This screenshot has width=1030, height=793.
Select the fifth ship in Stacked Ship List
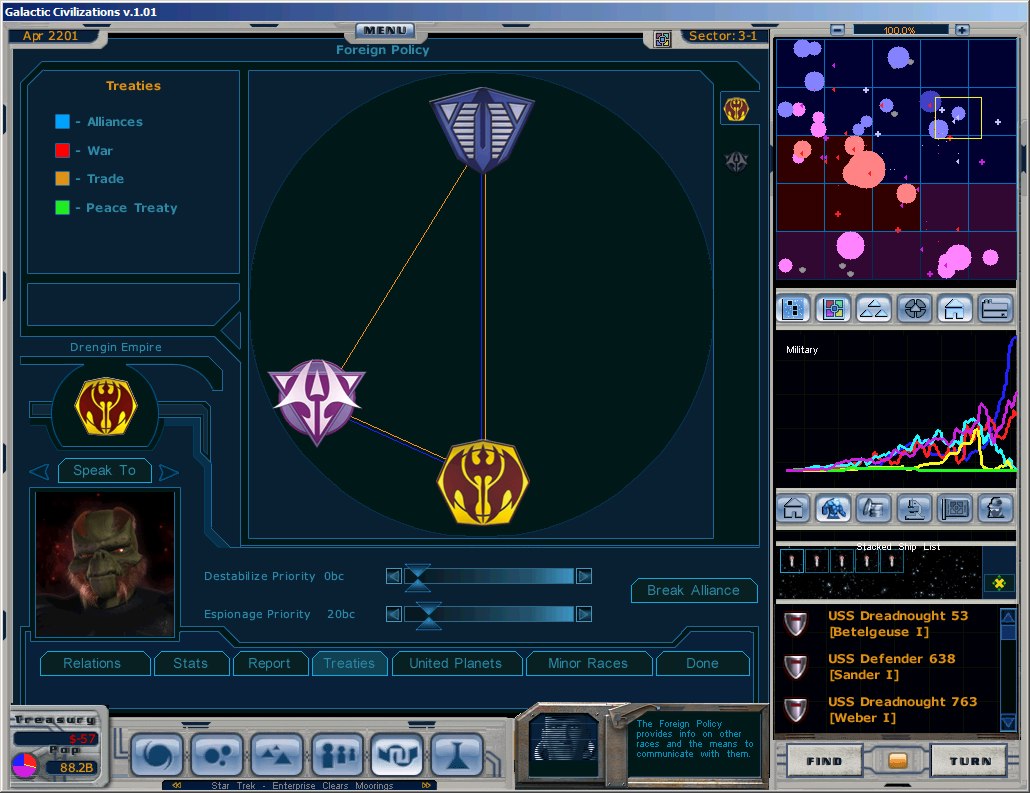click(x=891, y=561)
